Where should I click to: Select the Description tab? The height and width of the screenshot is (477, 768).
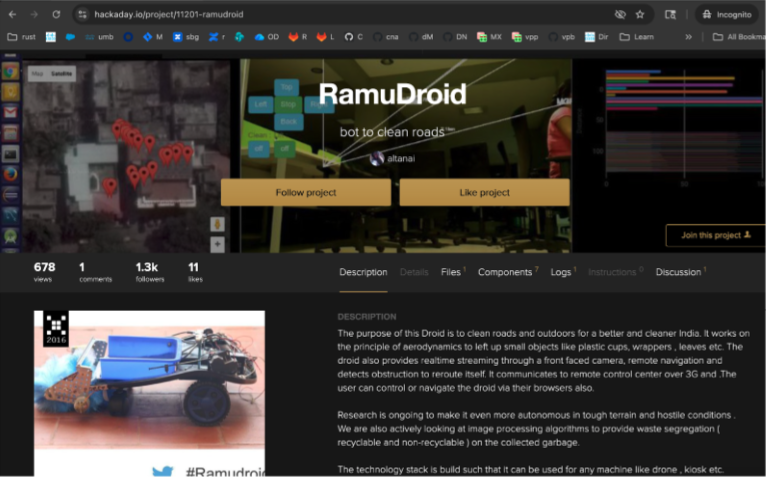(363, 272)
